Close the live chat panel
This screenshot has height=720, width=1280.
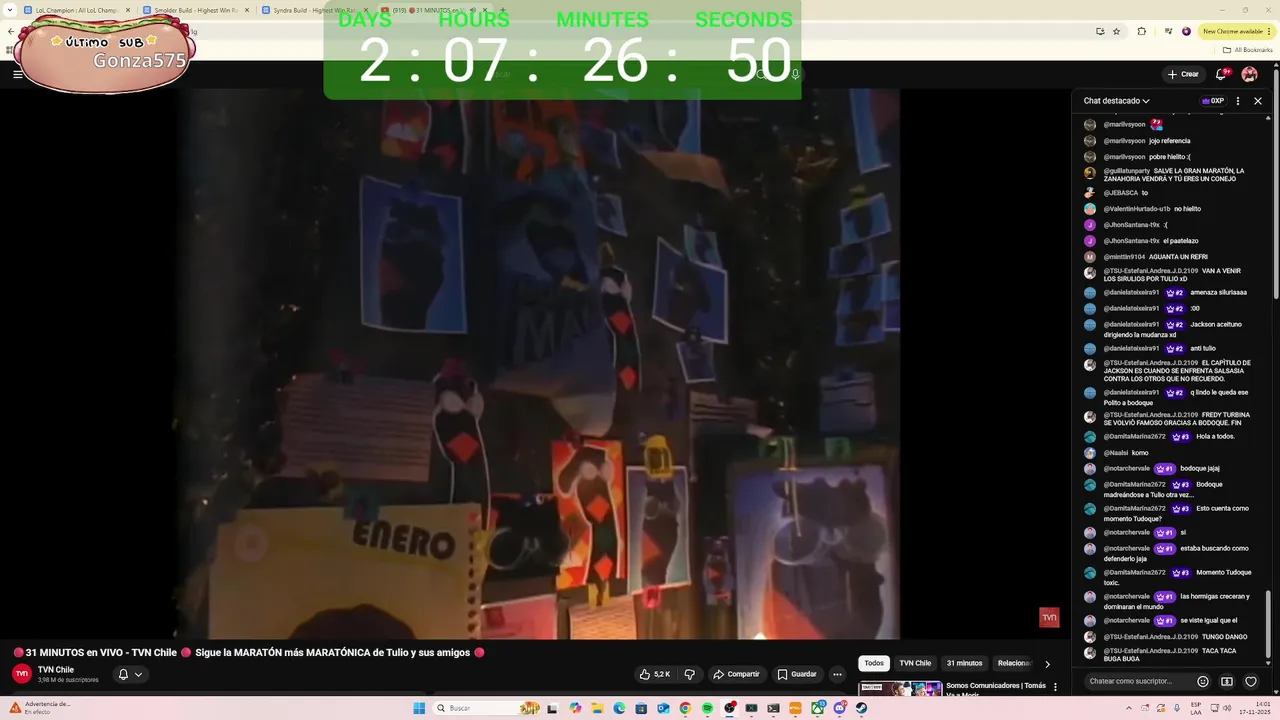(1258, 101)
